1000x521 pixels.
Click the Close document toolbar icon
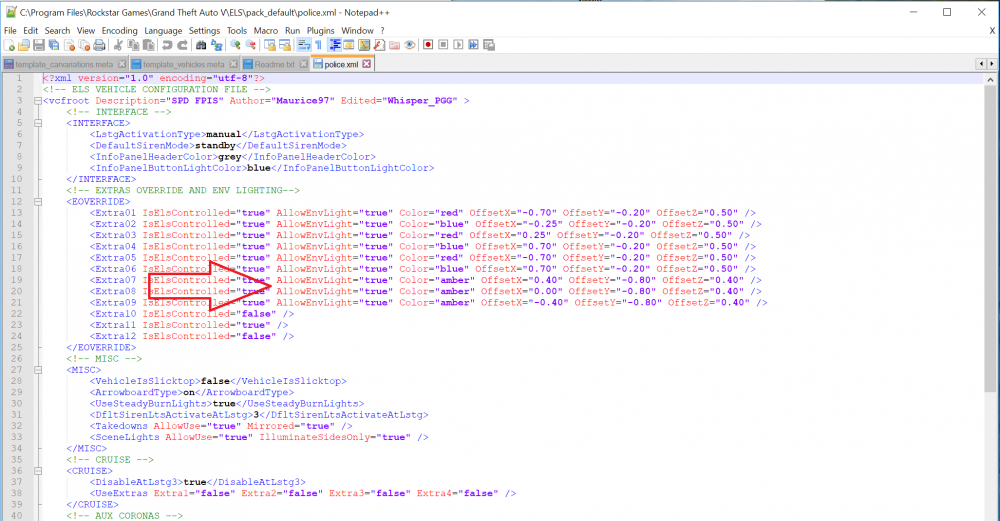pyautogui.click(x=69, y=45)
